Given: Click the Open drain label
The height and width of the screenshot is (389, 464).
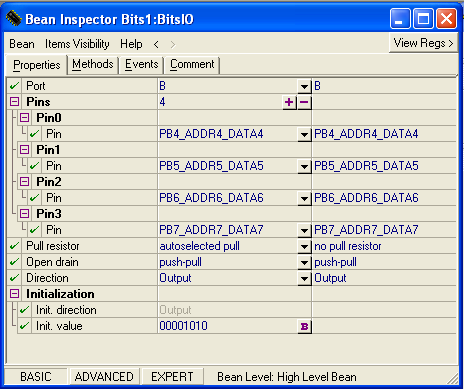Looking at the screenshot, I should [52, 262].
